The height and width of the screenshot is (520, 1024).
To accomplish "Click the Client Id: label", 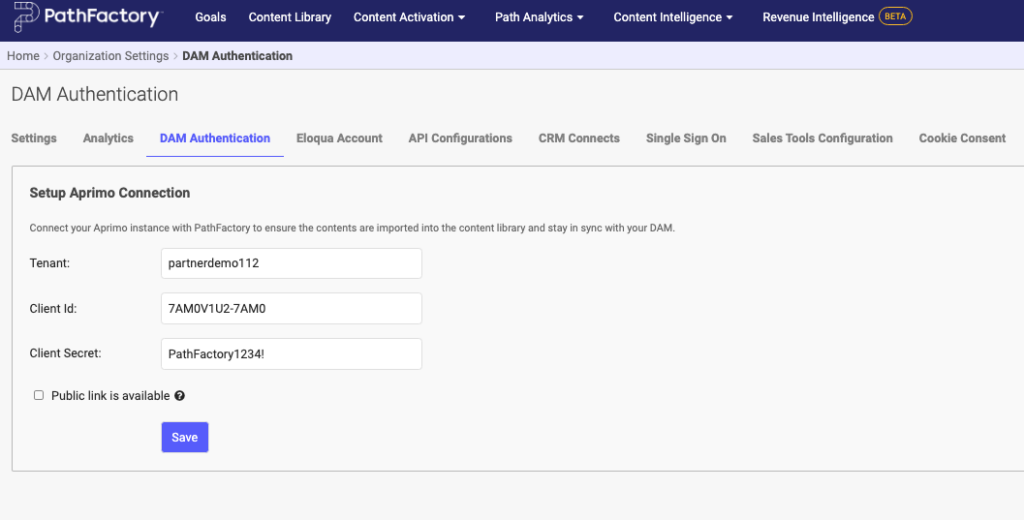I will pyautogui.click(x=53, y=308).
